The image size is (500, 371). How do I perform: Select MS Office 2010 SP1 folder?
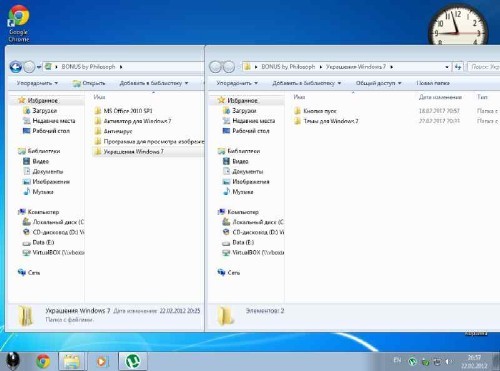coord(123,111)
